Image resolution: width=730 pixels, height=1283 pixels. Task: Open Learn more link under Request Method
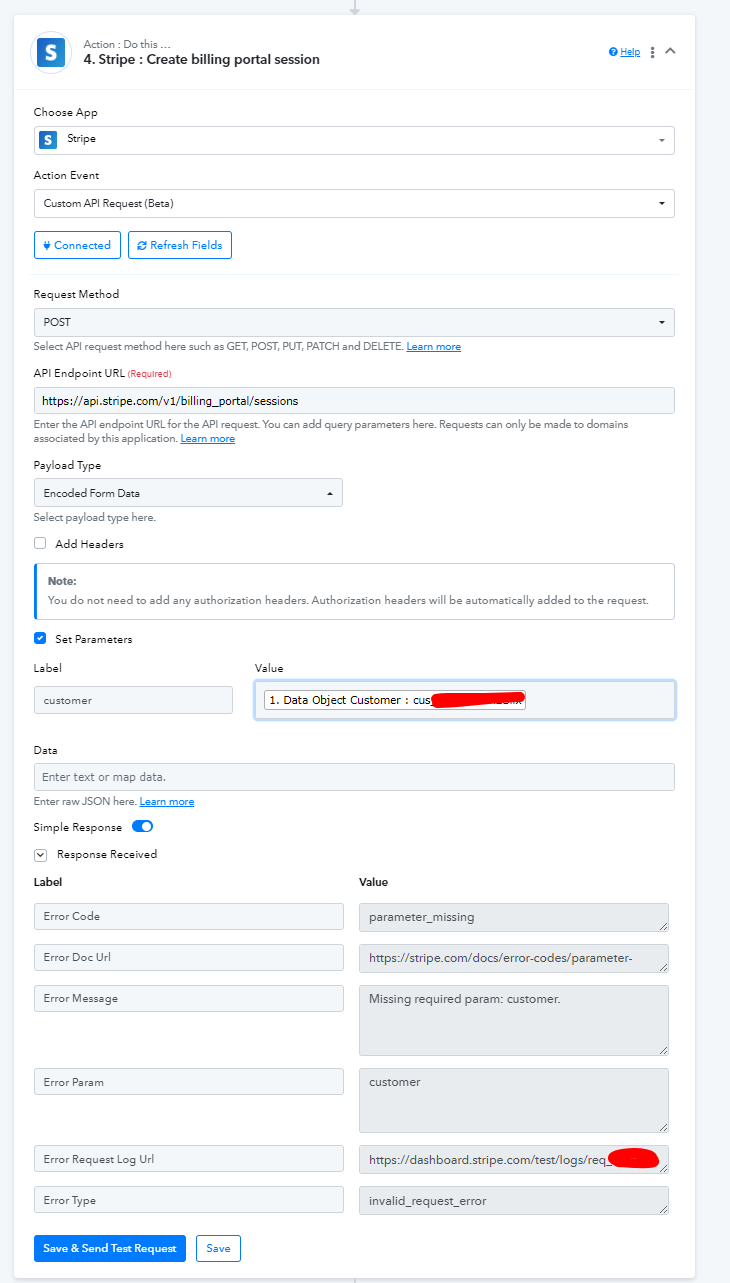tap(433, 346)
